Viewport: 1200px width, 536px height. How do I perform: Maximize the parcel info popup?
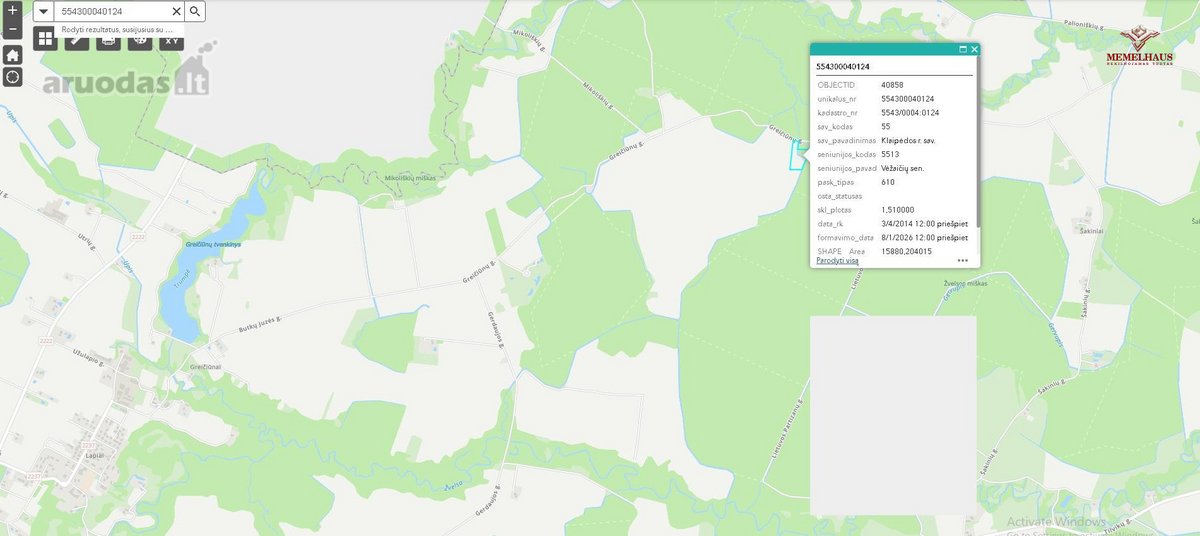coord(963,49)
